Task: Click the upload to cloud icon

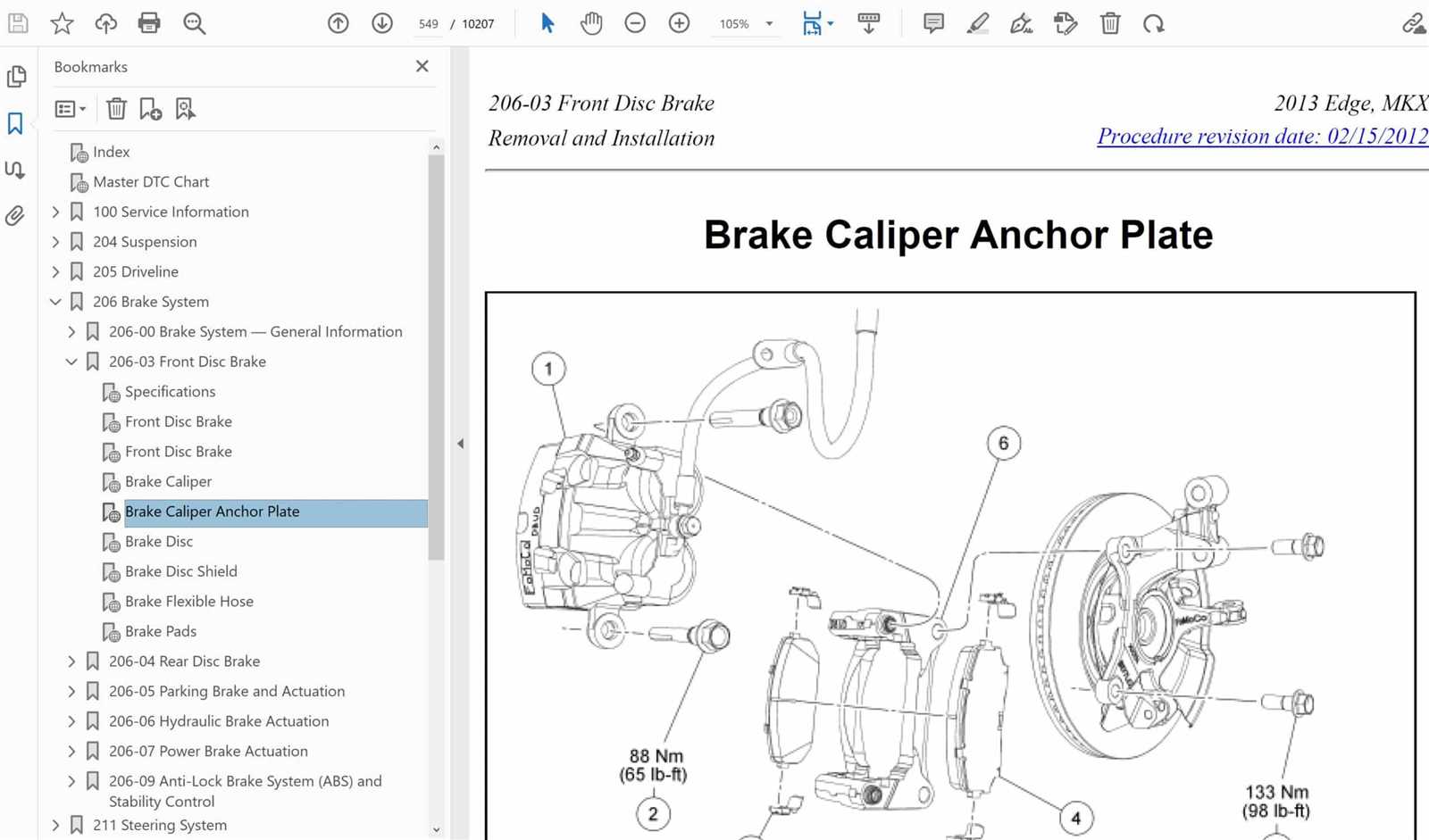Action: point(105,23)
